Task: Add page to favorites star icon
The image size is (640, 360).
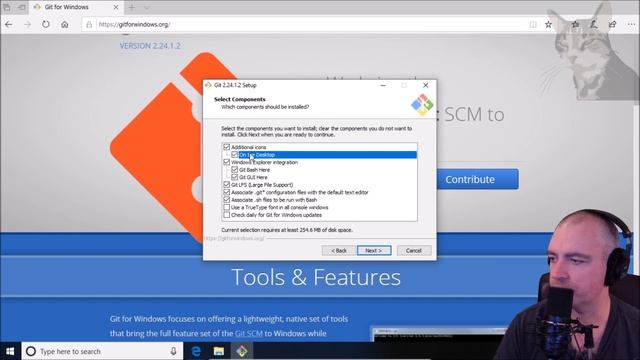Action: click(548, 24)
